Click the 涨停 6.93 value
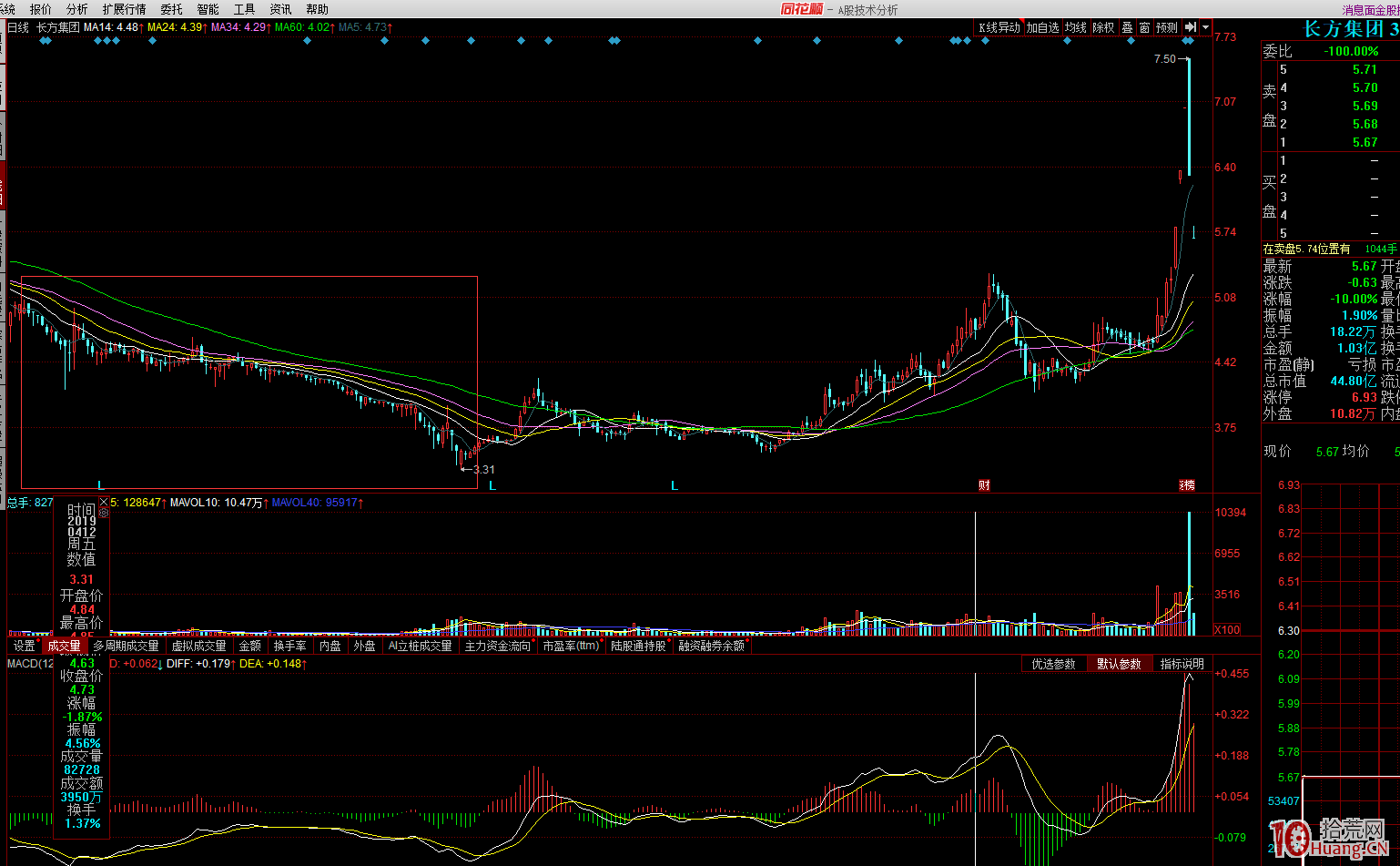This screenshot has width=1400, height=866. (x=1364, y=397)
